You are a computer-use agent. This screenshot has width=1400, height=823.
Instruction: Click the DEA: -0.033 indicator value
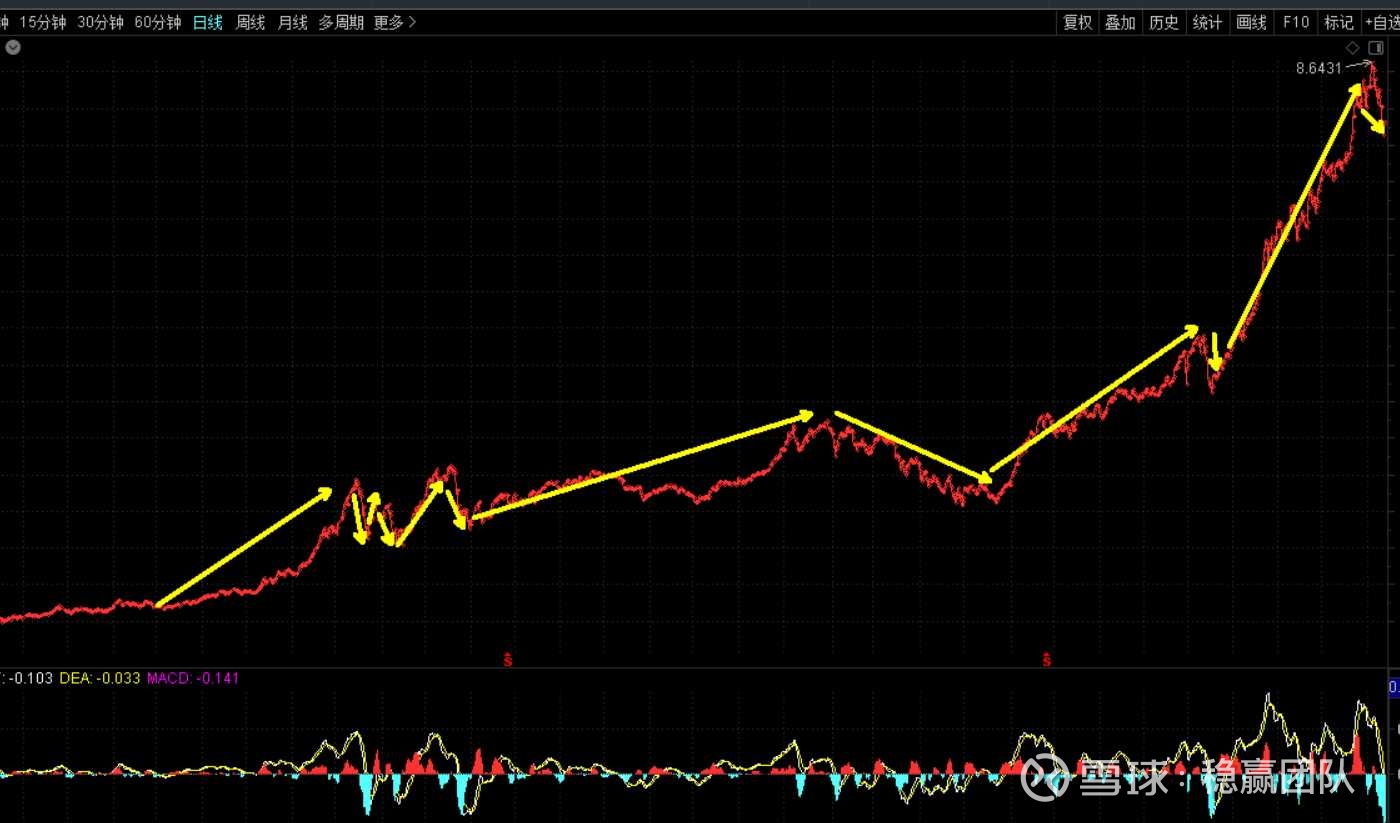[x=100, y=678]
